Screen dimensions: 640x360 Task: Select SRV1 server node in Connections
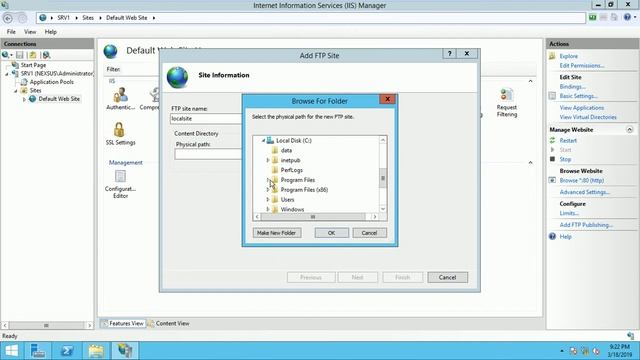tap(57, 73)
